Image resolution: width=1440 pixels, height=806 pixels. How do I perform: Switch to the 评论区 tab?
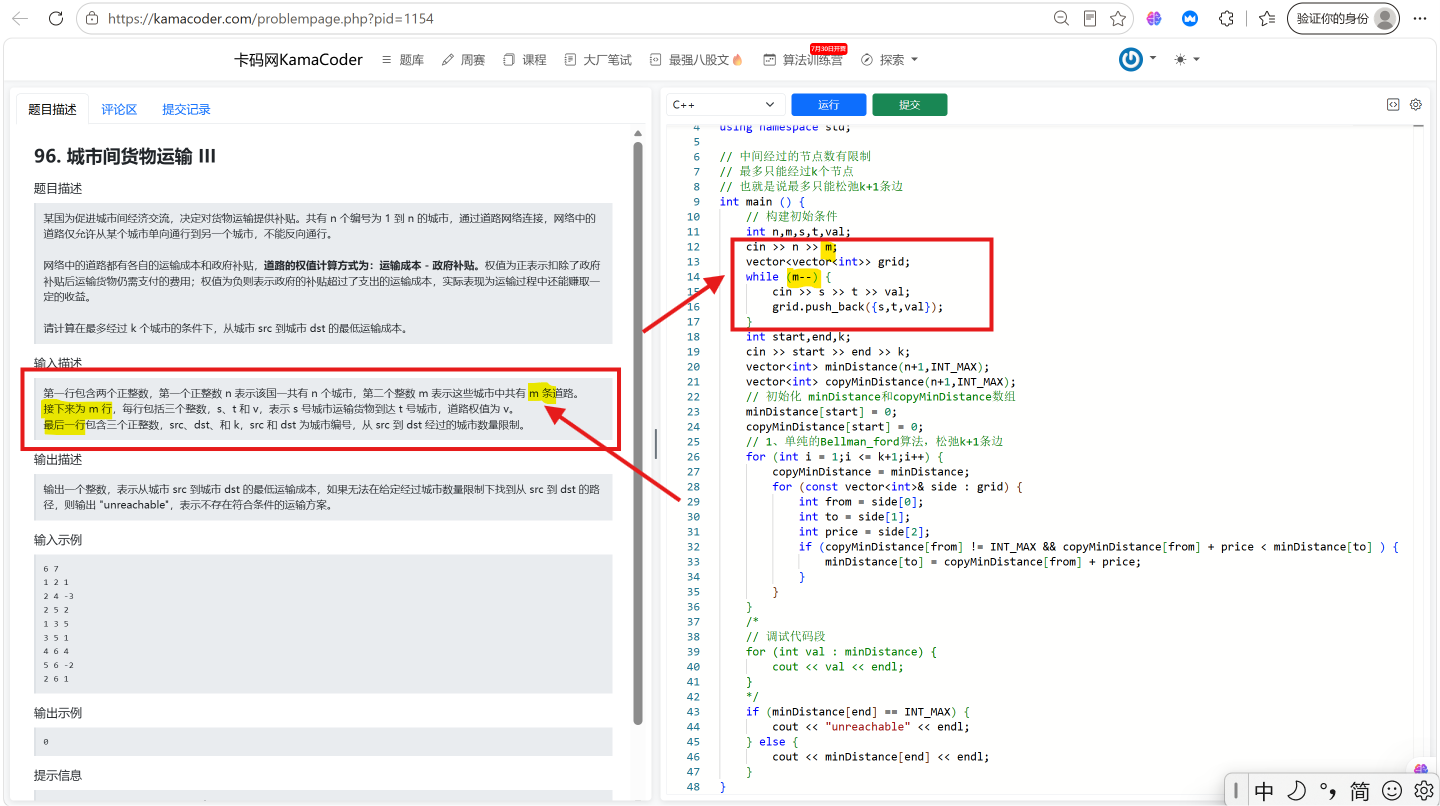tap(119, 109)
